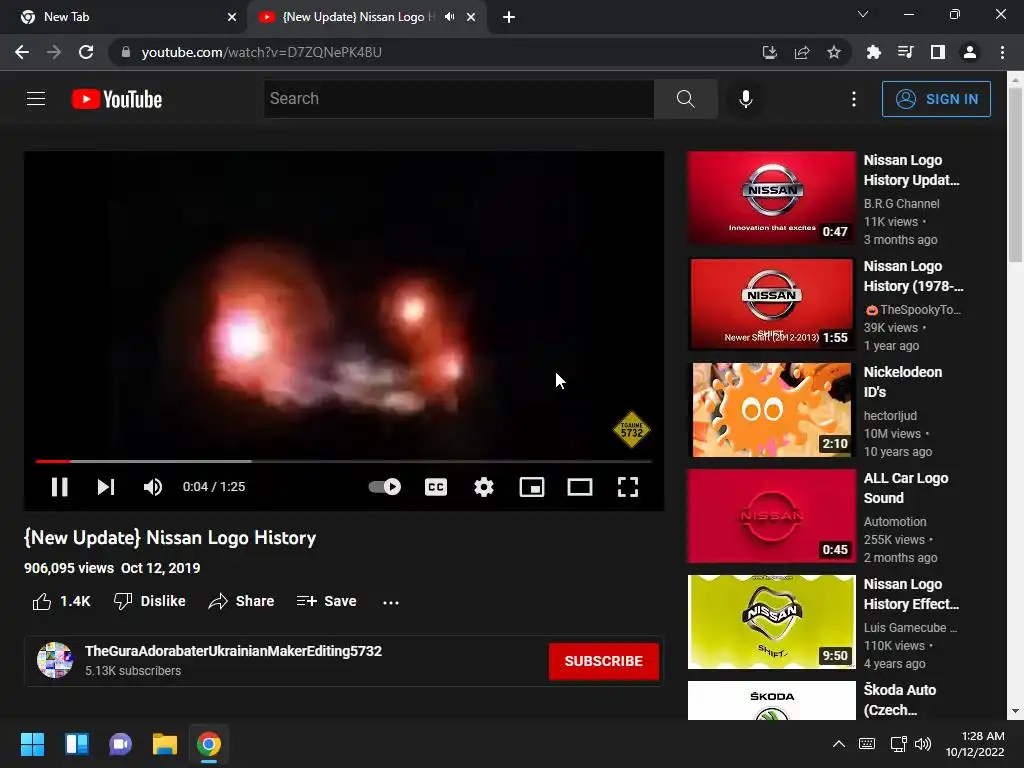Screen dimensions: 1024x768
Task: Open channel avatar of TheGuraAdorabater
Action: pyautogui.click(x=55, y=660)
